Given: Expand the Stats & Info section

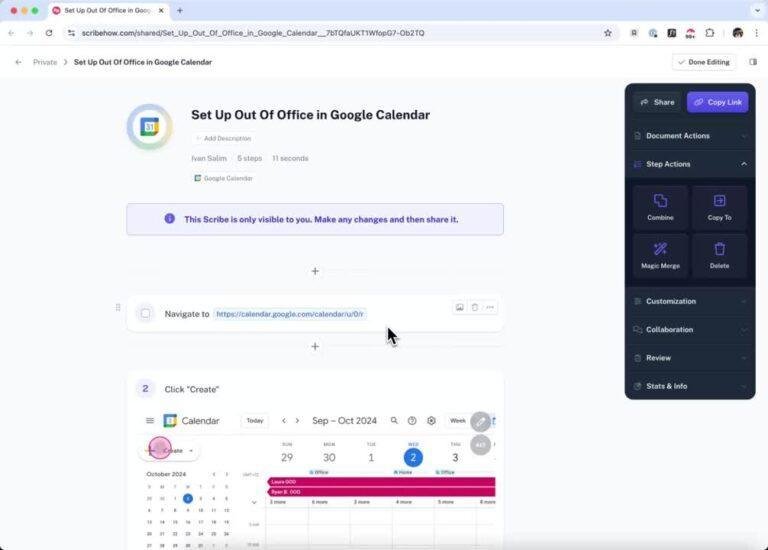Looking at the screenshot, I should (x=690, y=386).
